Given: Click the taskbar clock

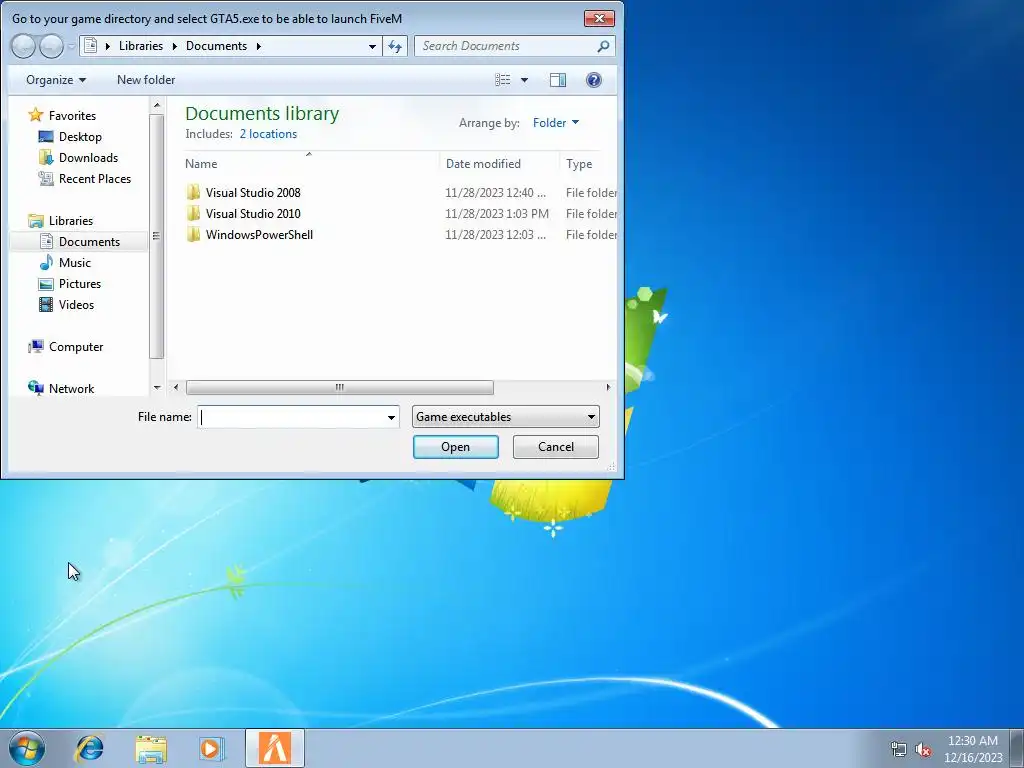Looking at the screenshot, I should click(x=973, y=748).
